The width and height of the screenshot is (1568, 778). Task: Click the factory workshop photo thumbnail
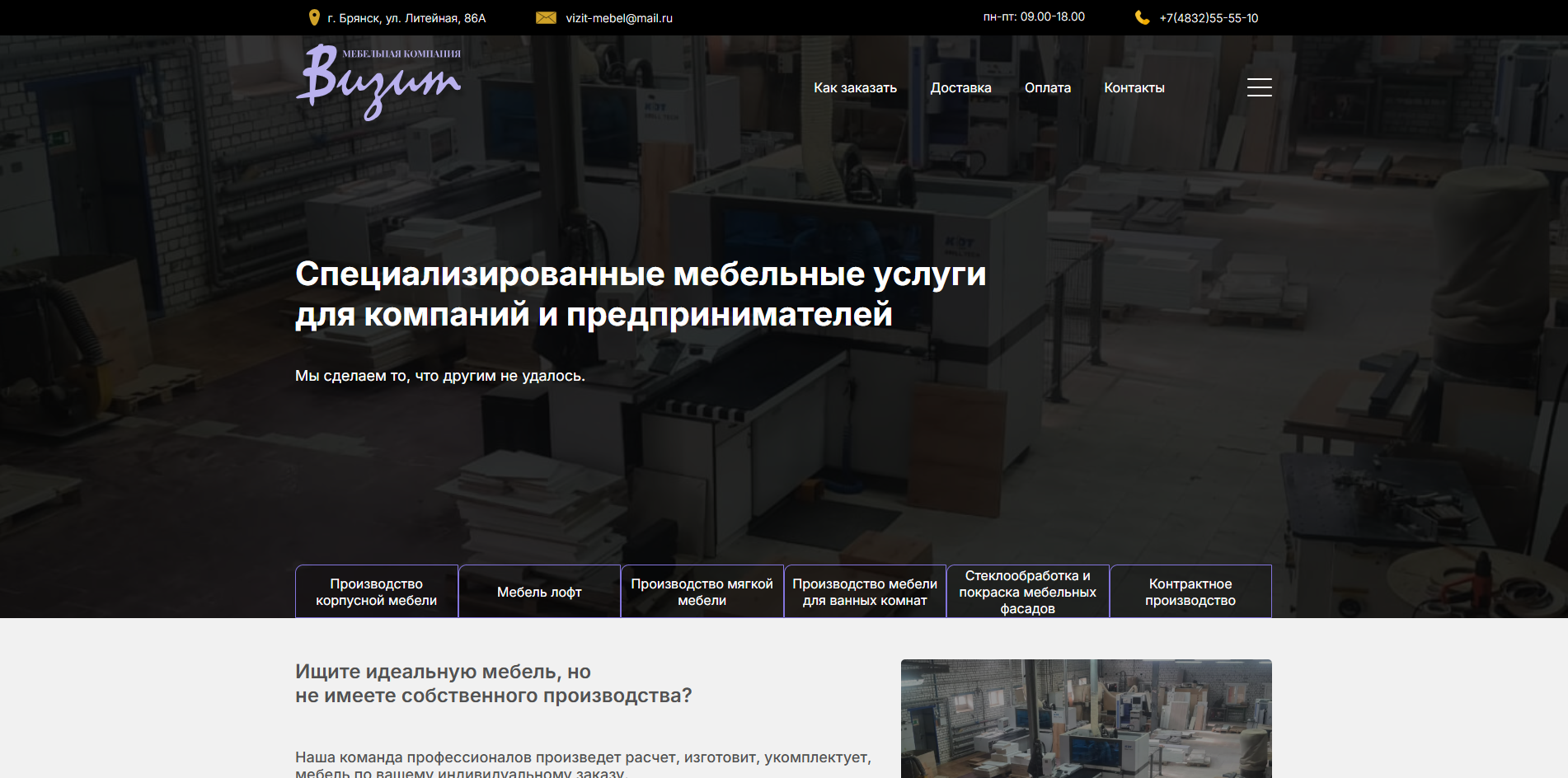click(1087, 719)
